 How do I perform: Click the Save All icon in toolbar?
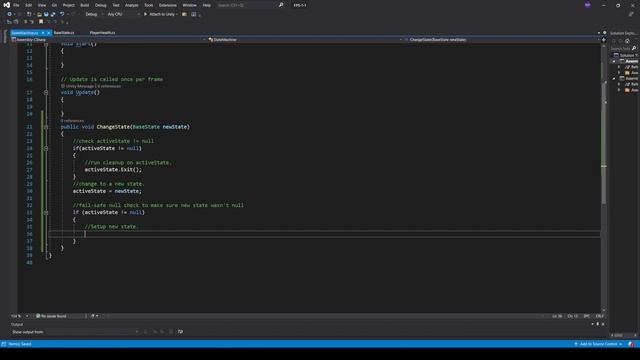53,14
